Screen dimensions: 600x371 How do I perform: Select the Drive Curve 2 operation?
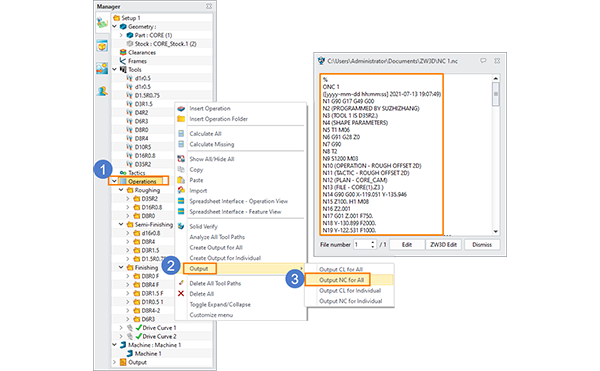(x=159, y=337)
